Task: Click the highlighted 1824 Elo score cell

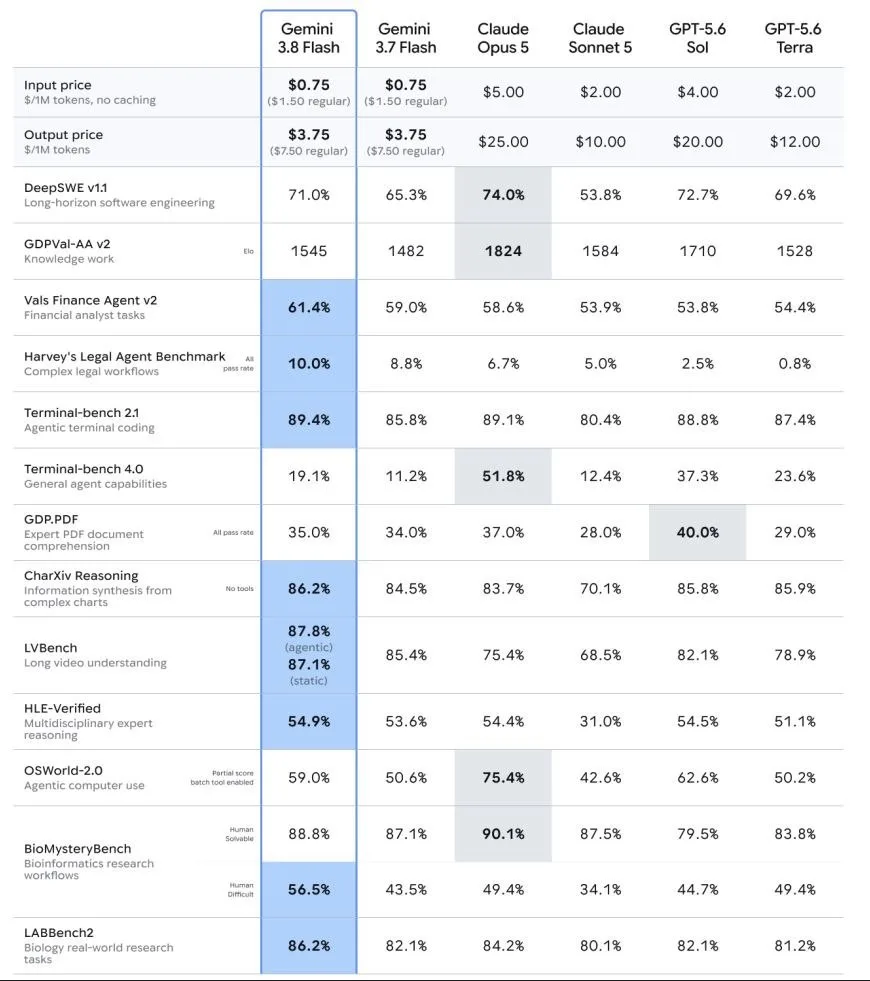Action: click(503, 251)
